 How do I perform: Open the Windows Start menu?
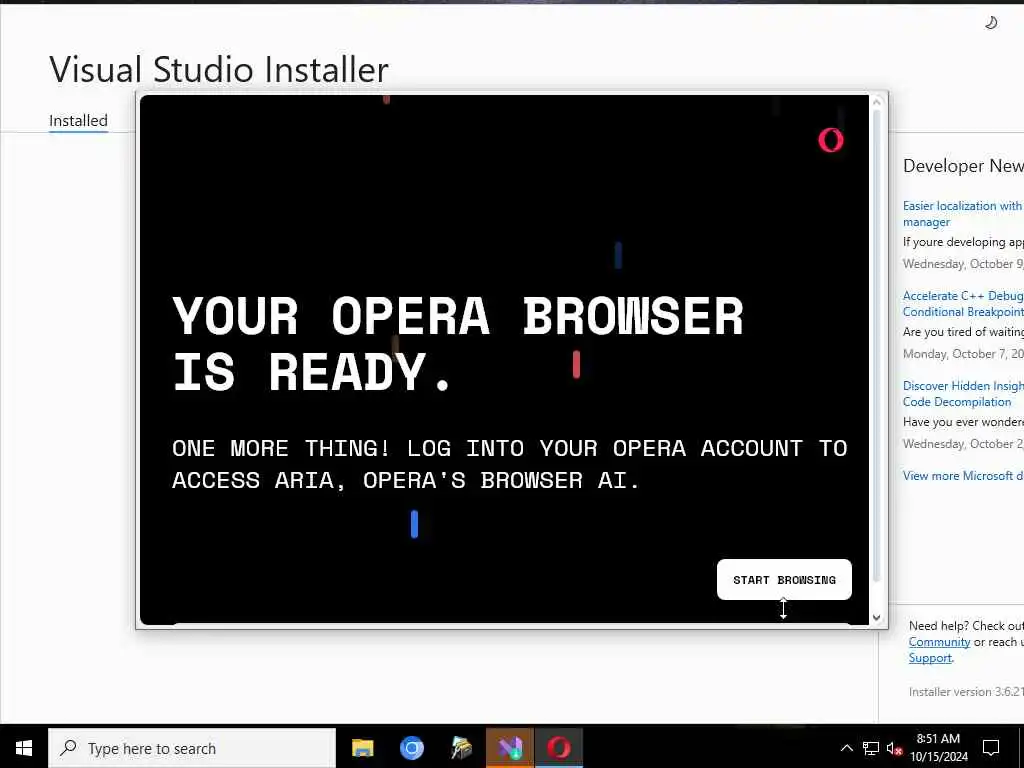pos(24,748)
